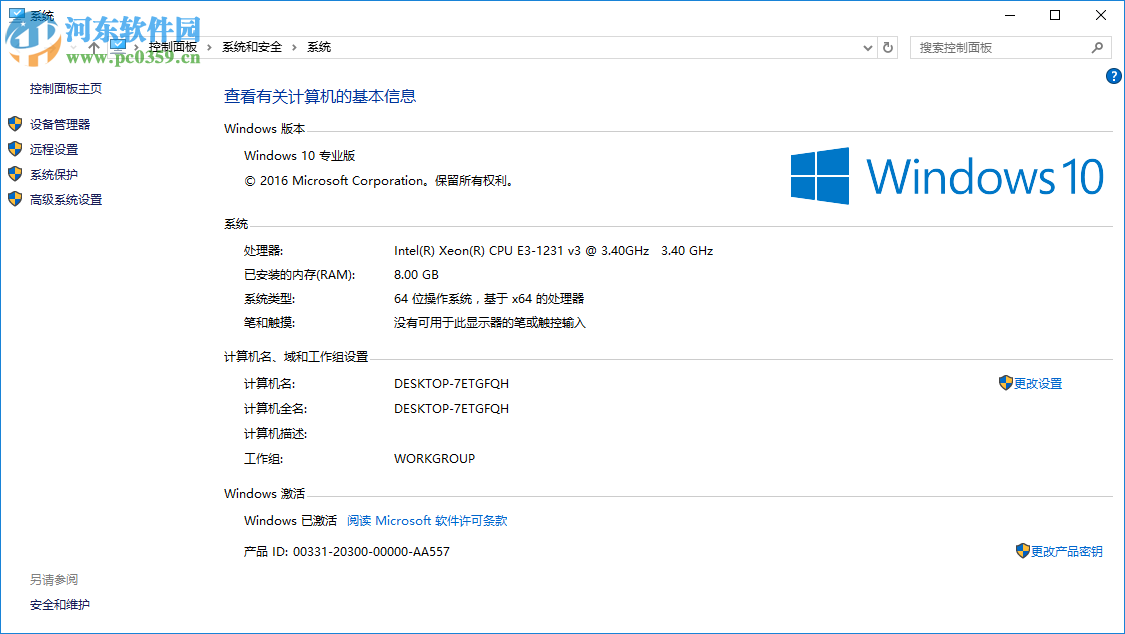This screenshot has height=634, width=1125.
Task: Expand the chevron after 控制面板
Action: (208, 46)
